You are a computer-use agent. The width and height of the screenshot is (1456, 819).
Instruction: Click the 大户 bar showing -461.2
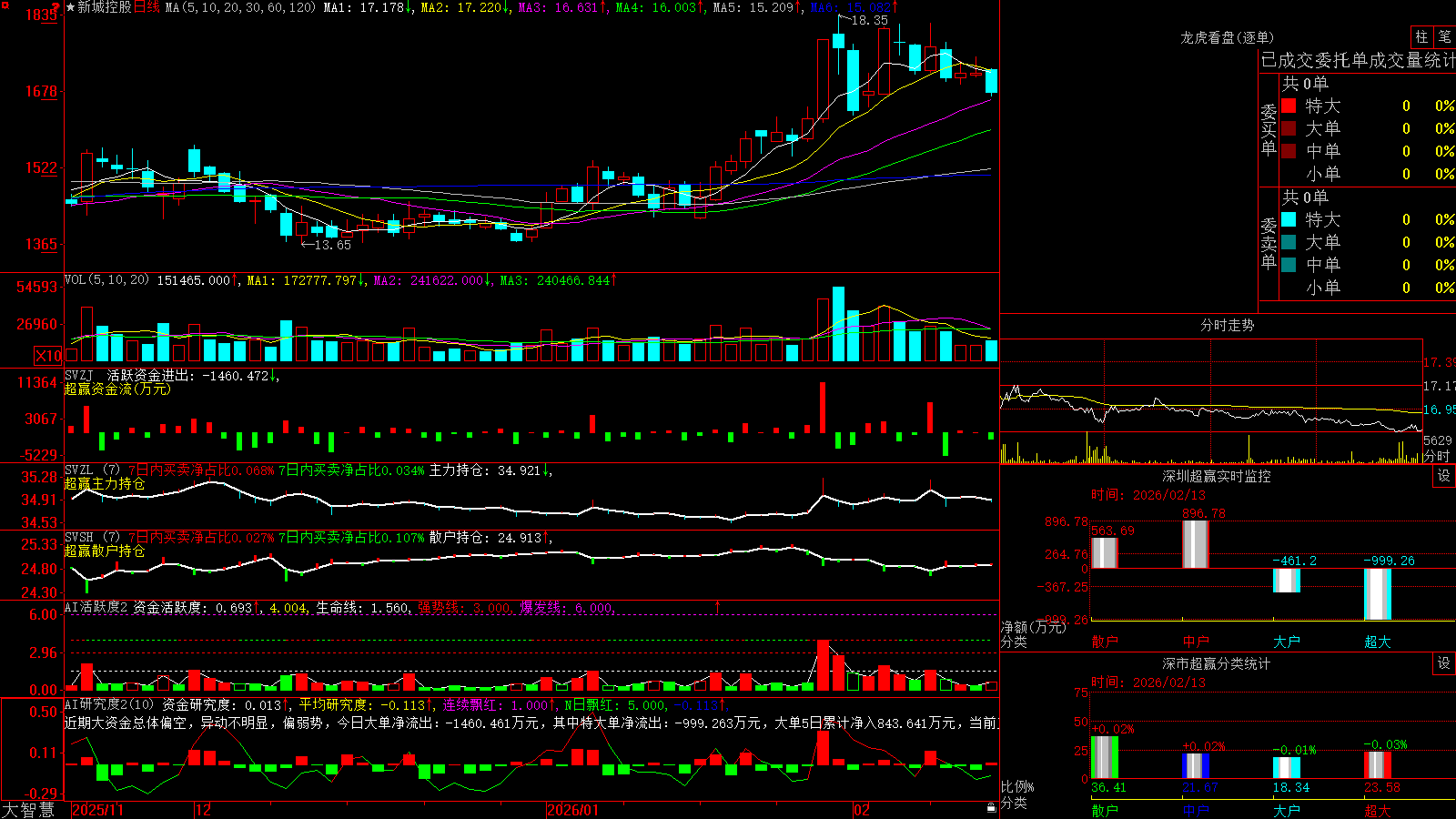coord(1287,581)
